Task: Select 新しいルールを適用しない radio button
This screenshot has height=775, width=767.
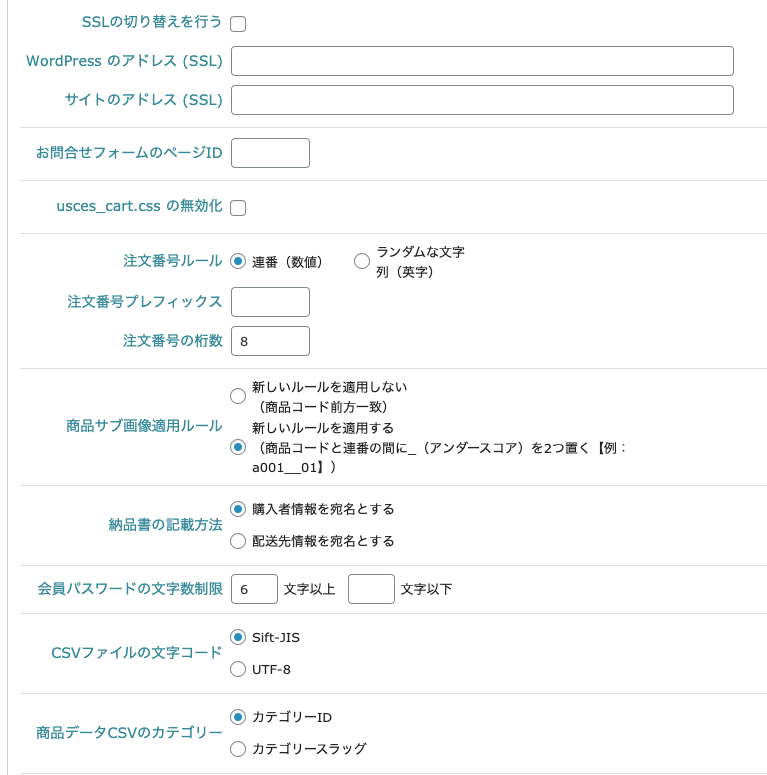Action: click(x=238, y=396)
